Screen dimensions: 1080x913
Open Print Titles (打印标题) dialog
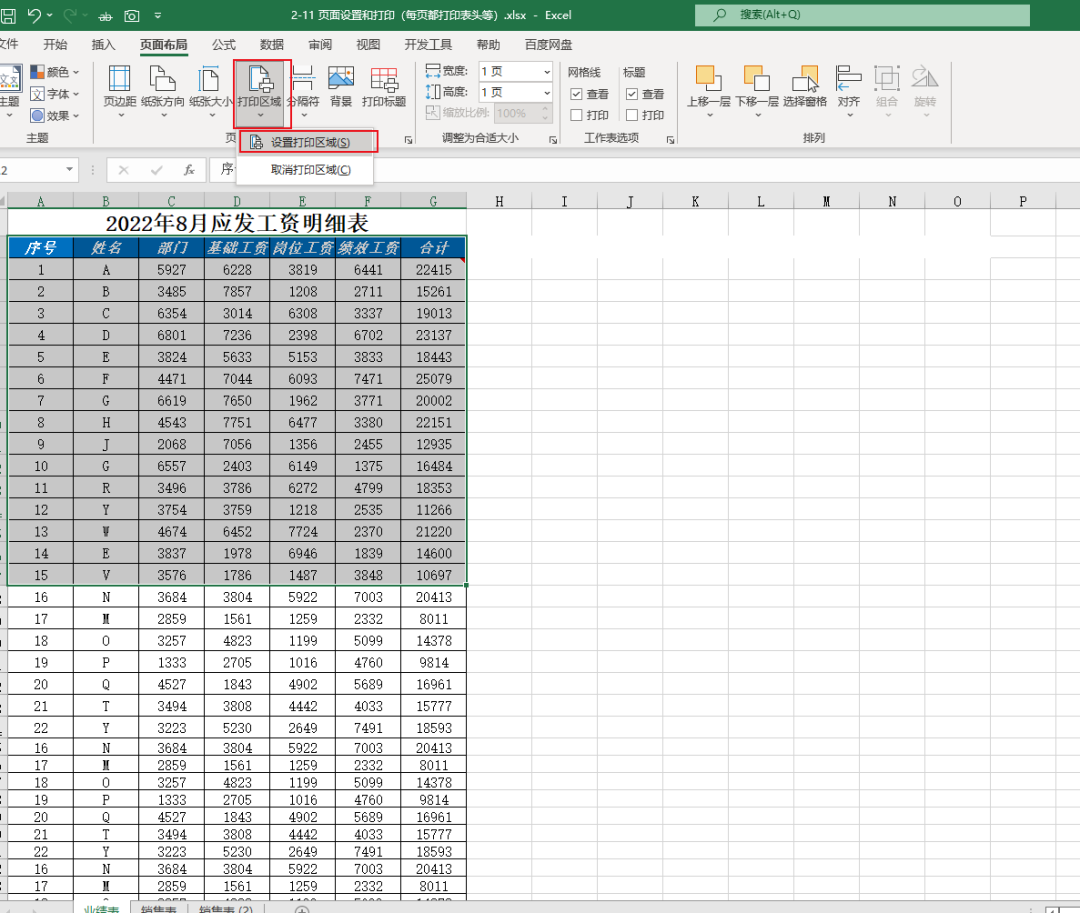384,87
